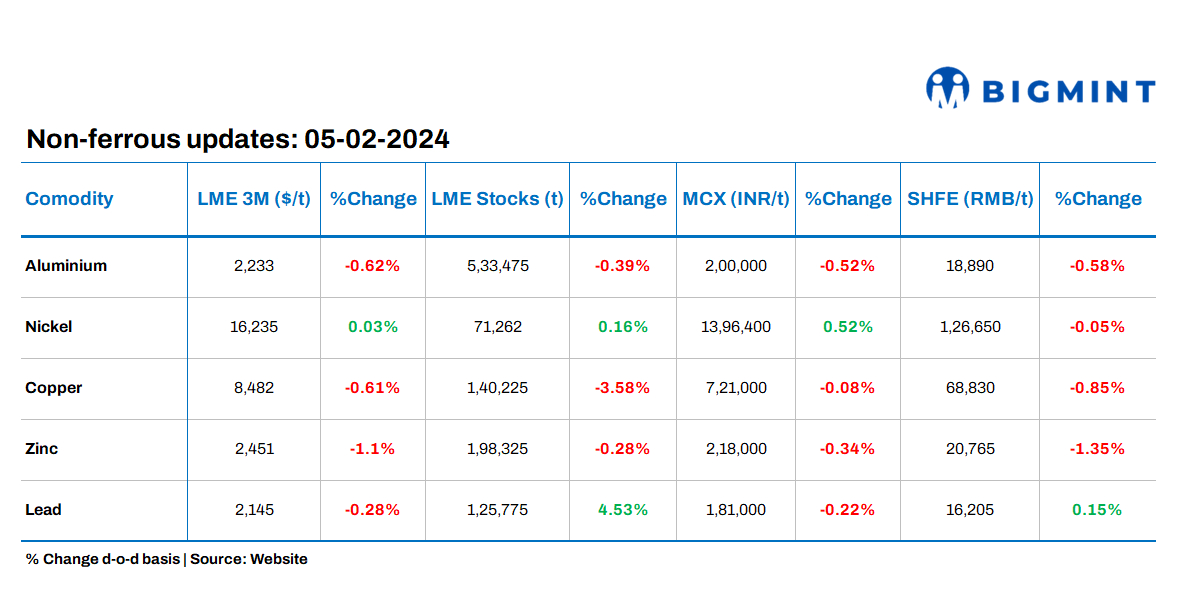Click the BigMint logo icon

[947, 88]
